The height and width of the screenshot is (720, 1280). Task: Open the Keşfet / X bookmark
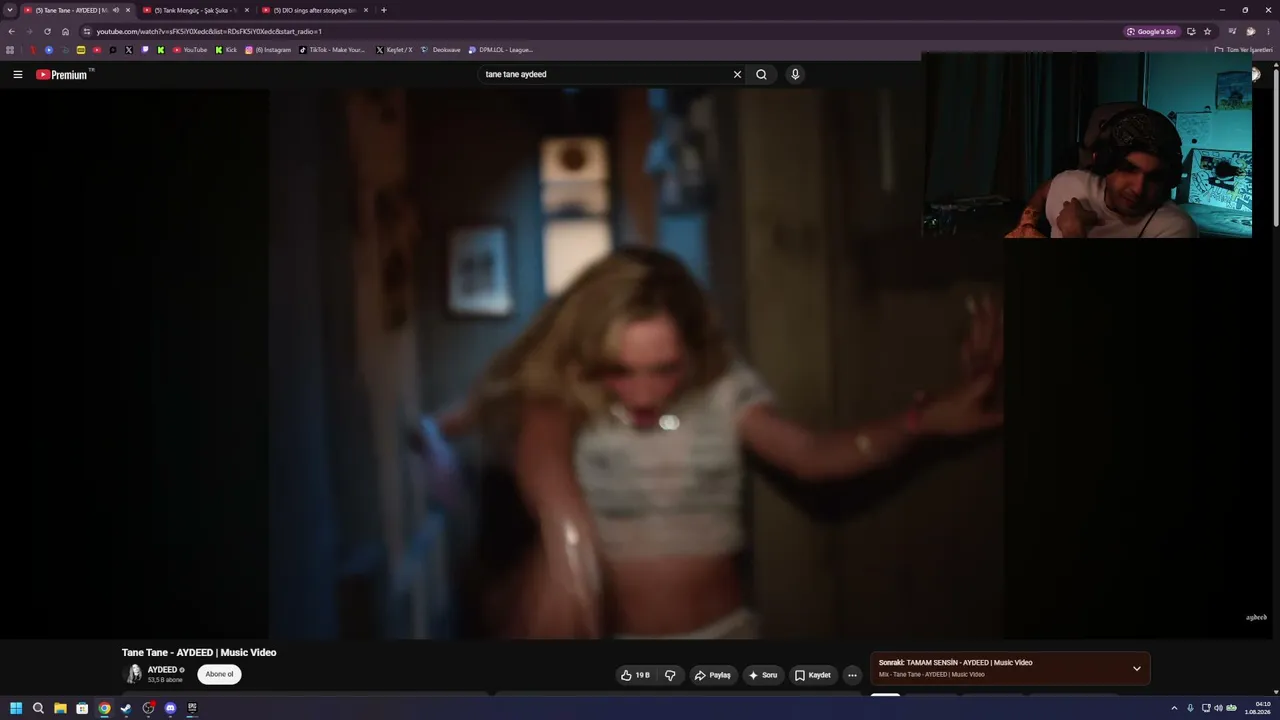(x=394, y=49)
